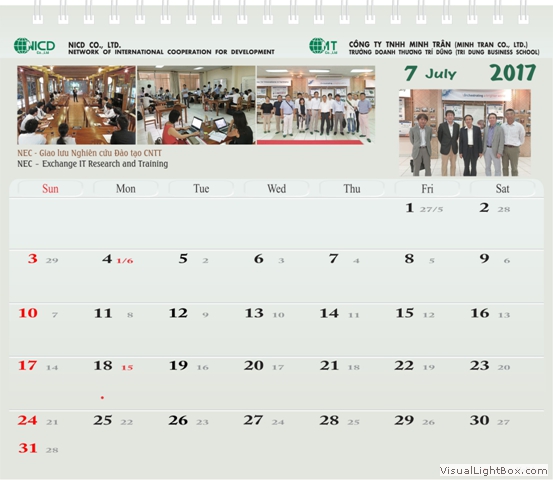
Task: Click the MT globe logo
Action: click(323, 46)
